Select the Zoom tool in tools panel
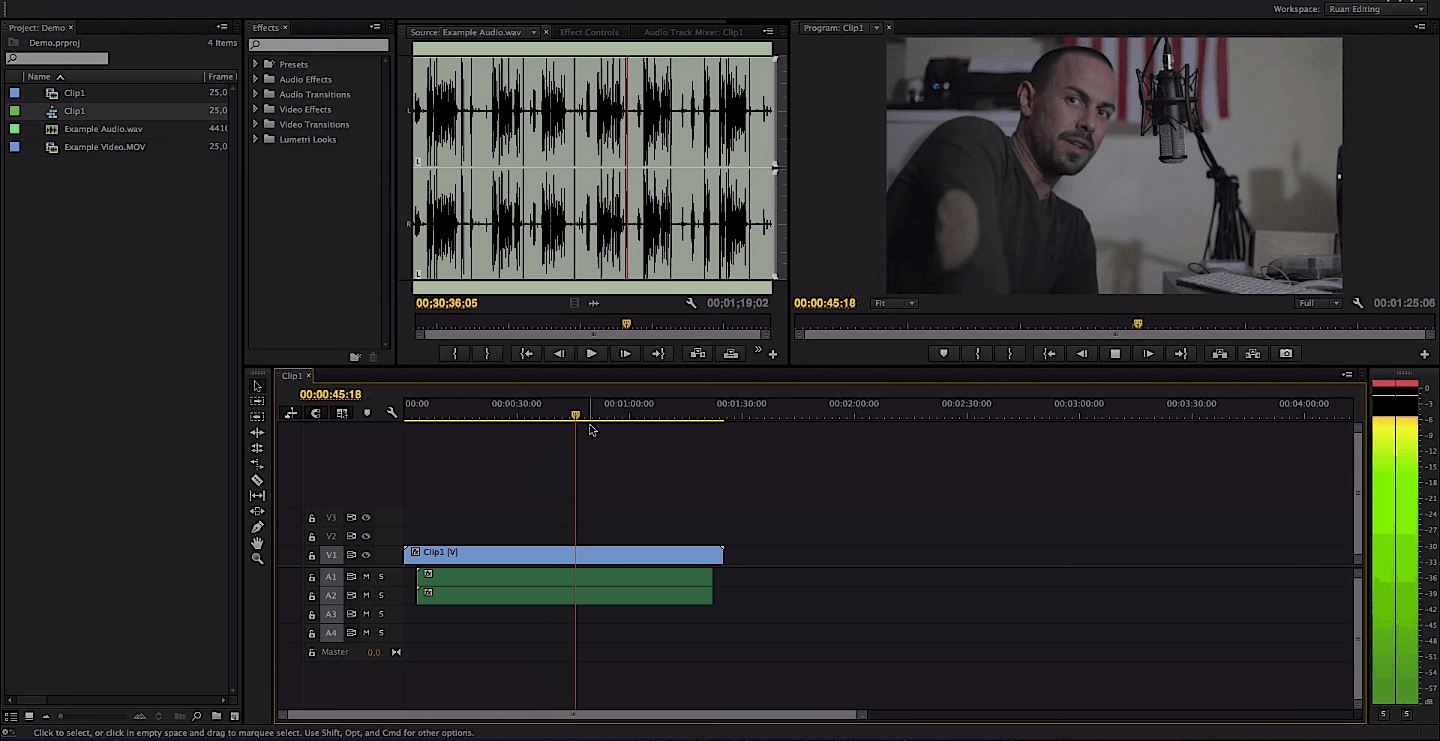The width and height of the screenshot is (1440, 741). [257, 559]
